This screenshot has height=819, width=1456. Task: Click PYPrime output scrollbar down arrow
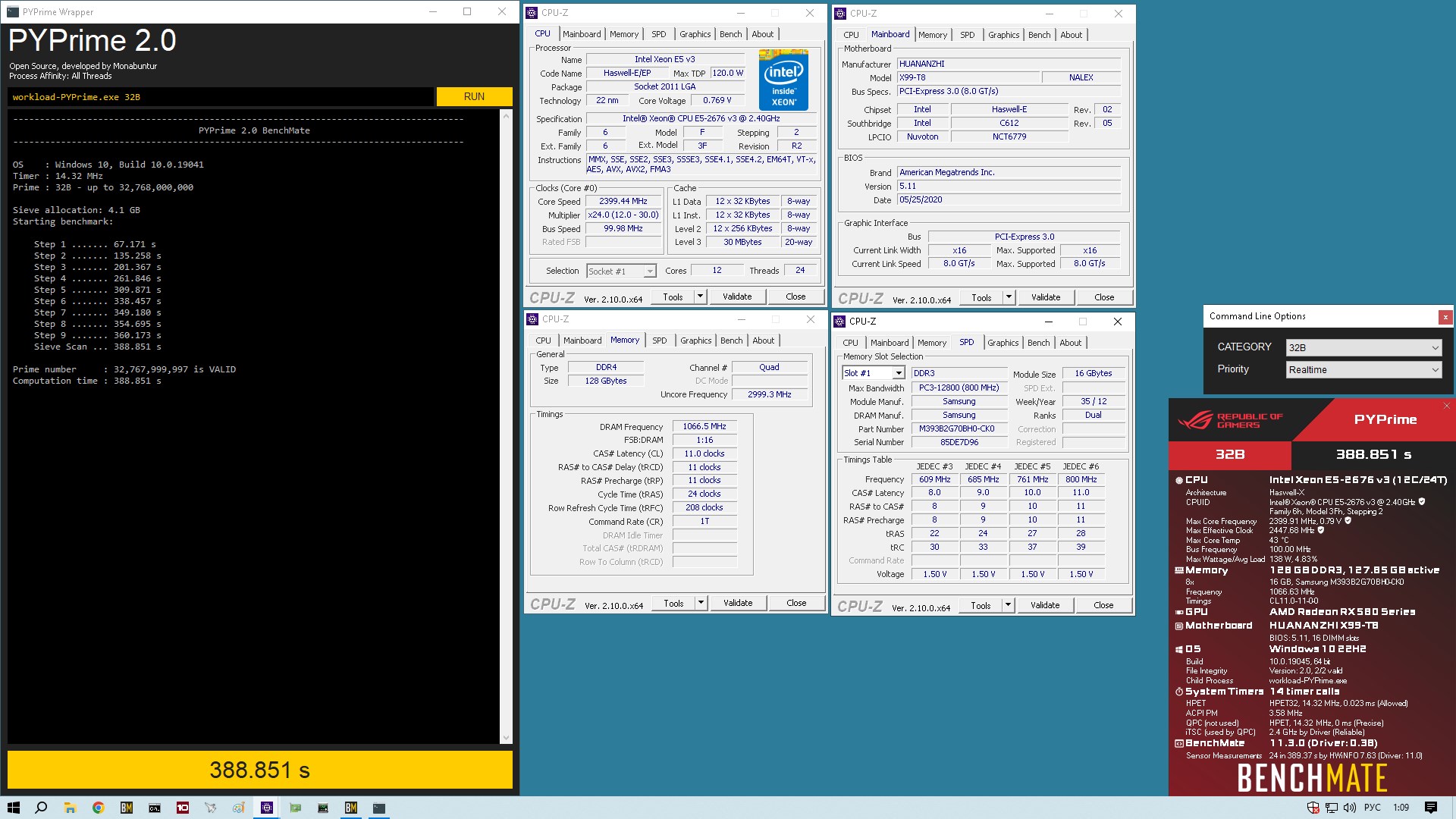click(x=506, y=738)
